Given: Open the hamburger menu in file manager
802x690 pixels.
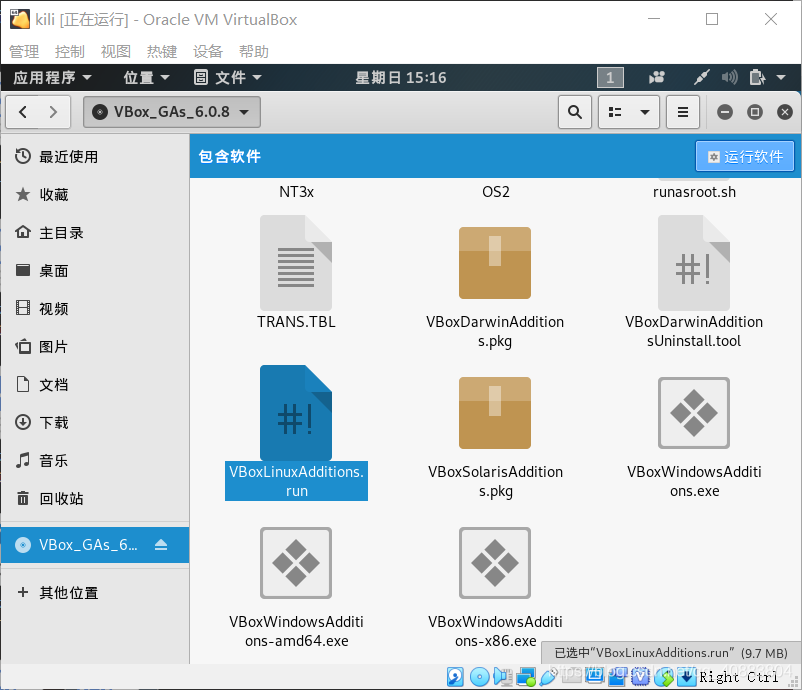Looking at the screenshot, I should pyautogui.click(x=683, y=112).
